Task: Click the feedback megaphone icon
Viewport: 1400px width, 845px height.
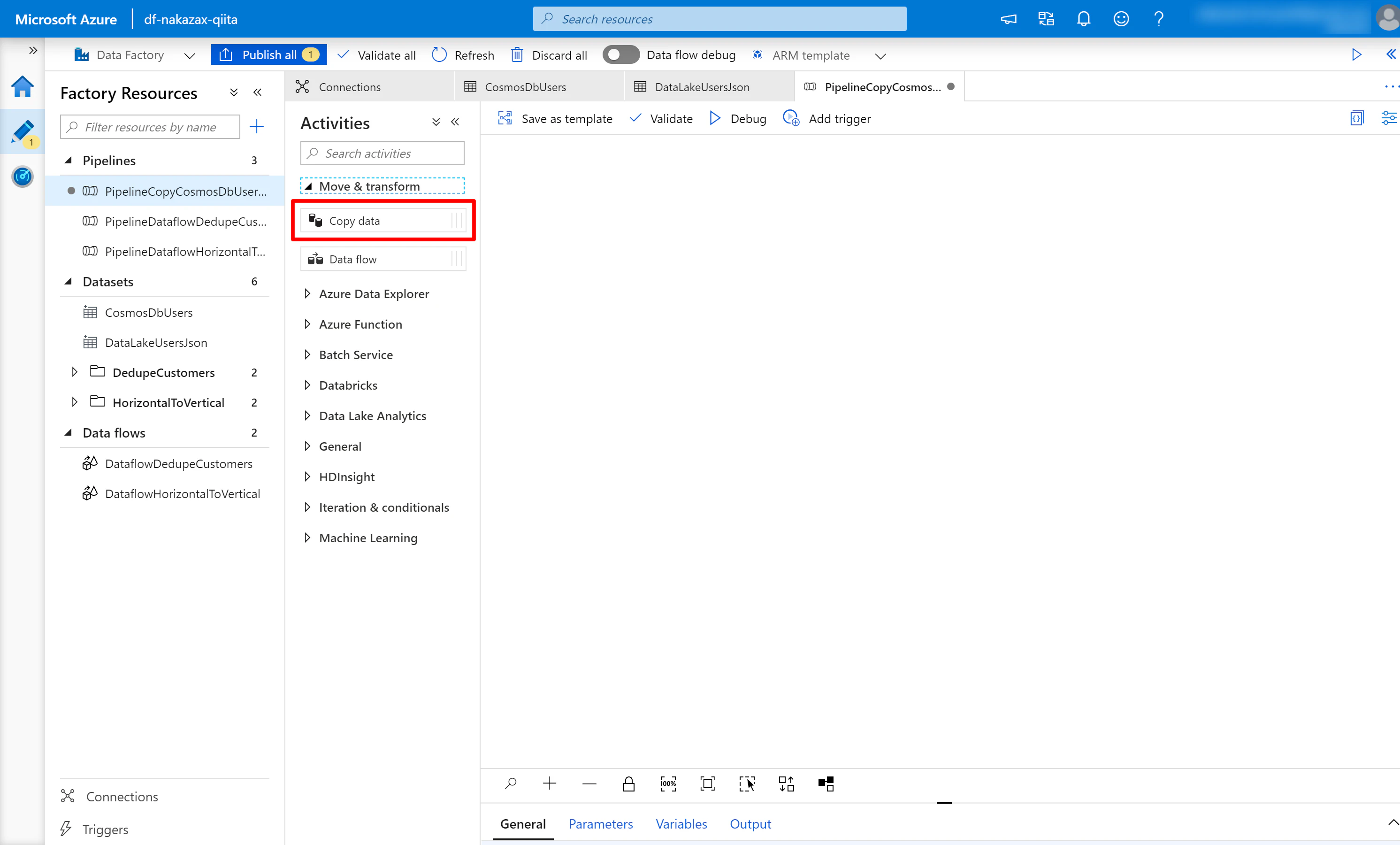Action: pyautogui.click(x=1009, y=19)
